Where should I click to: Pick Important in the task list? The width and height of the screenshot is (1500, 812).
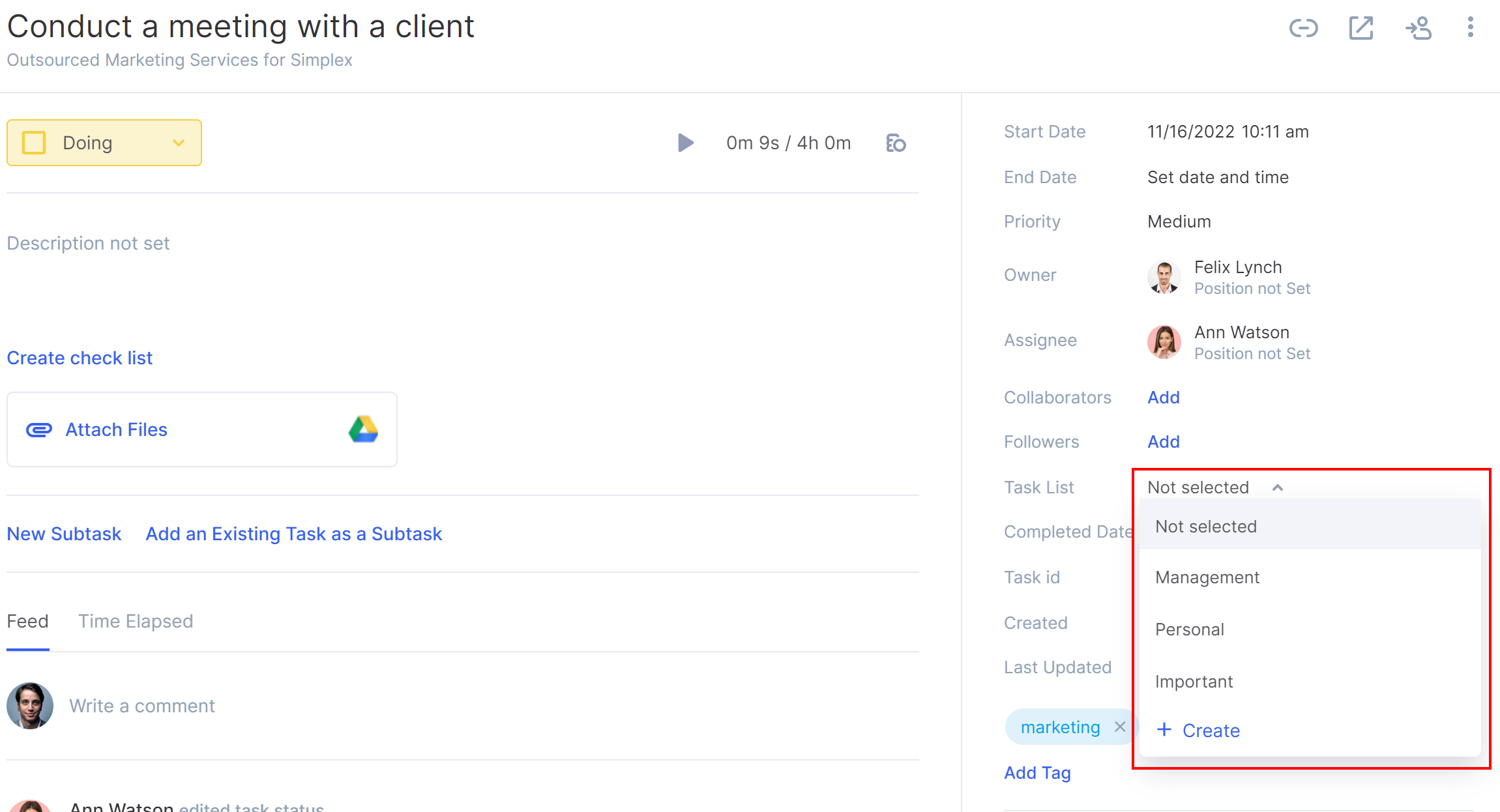[1194, 682]
